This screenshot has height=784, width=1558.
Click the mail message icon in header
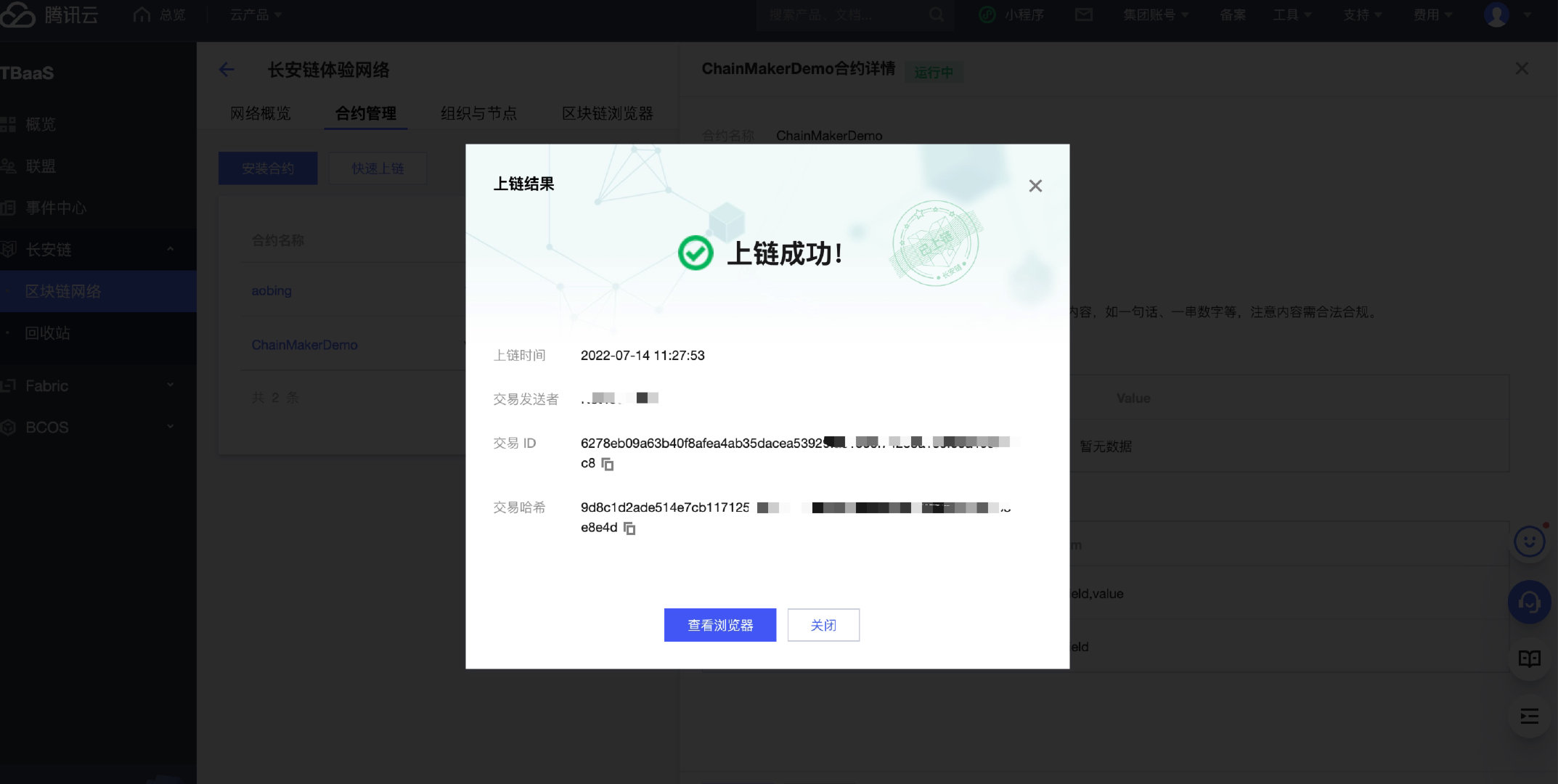[1083, 15]
